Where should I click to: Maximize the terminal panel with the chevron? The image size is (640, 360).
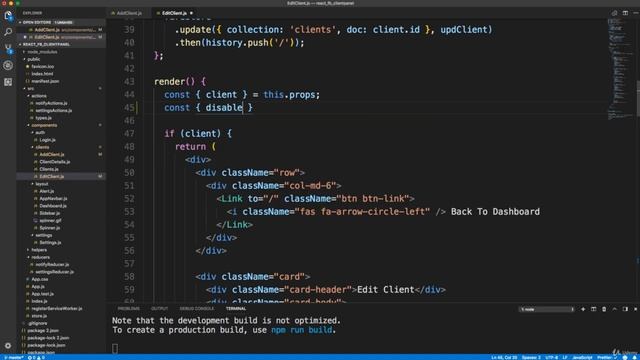pyautogui.click(x=615, y=309)
